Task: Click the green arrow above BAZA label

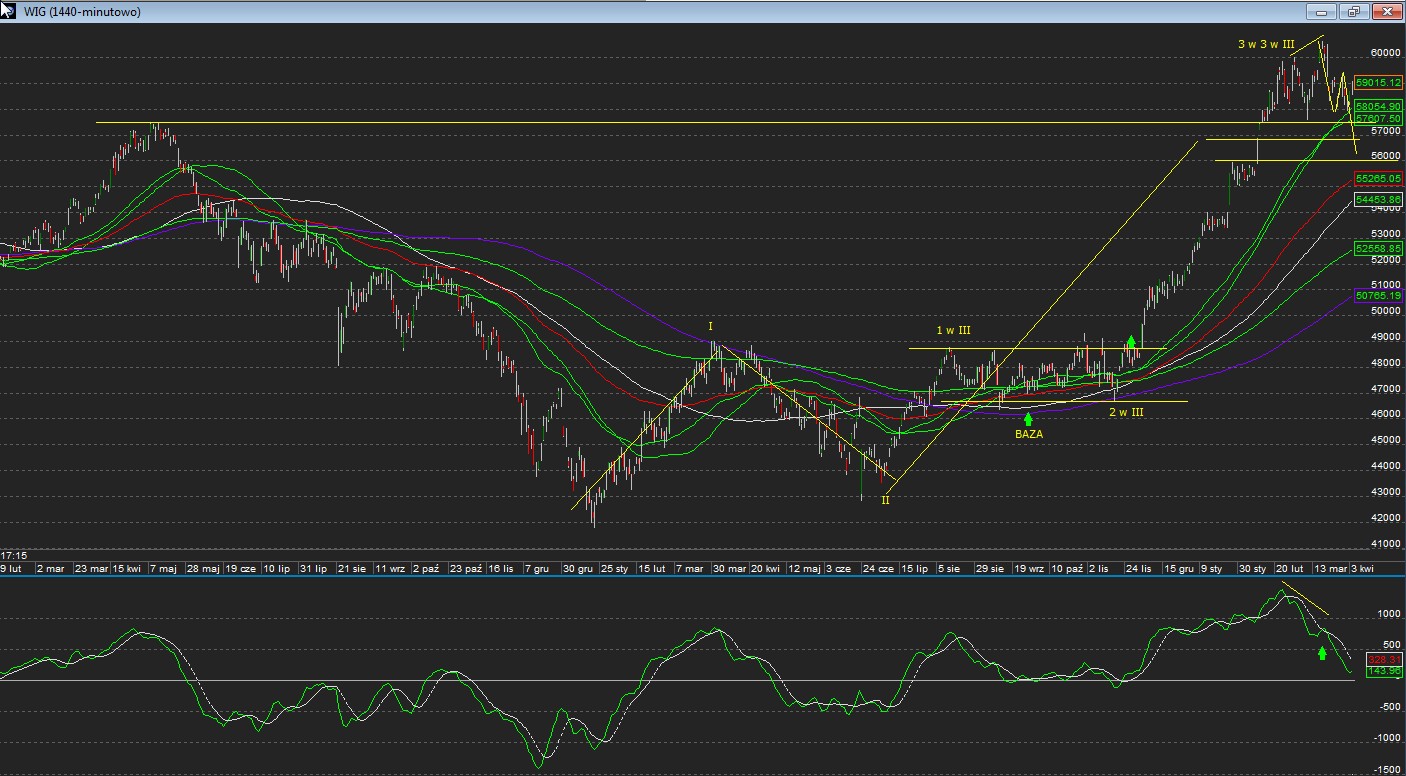Action: point(1028,420)
